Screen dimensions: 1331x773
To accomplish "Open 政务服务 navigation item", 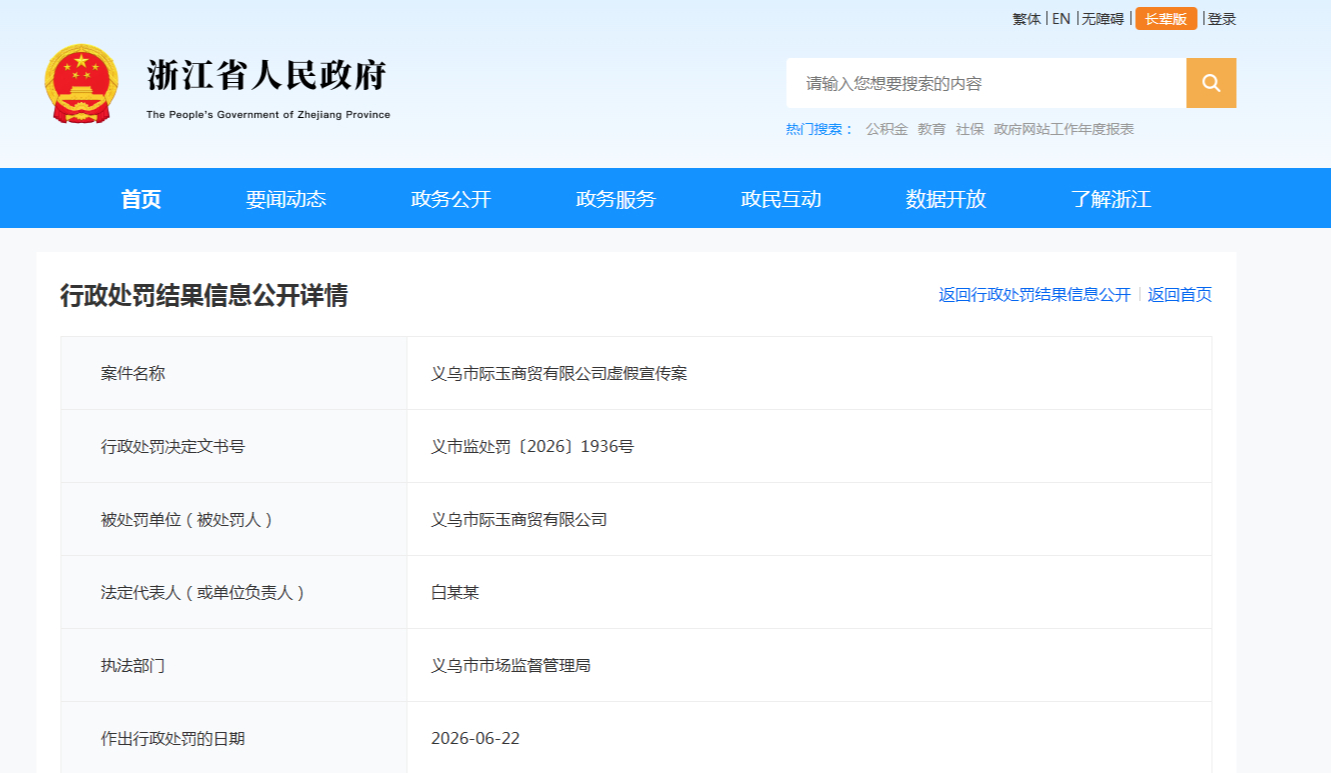I will [616, 199].
